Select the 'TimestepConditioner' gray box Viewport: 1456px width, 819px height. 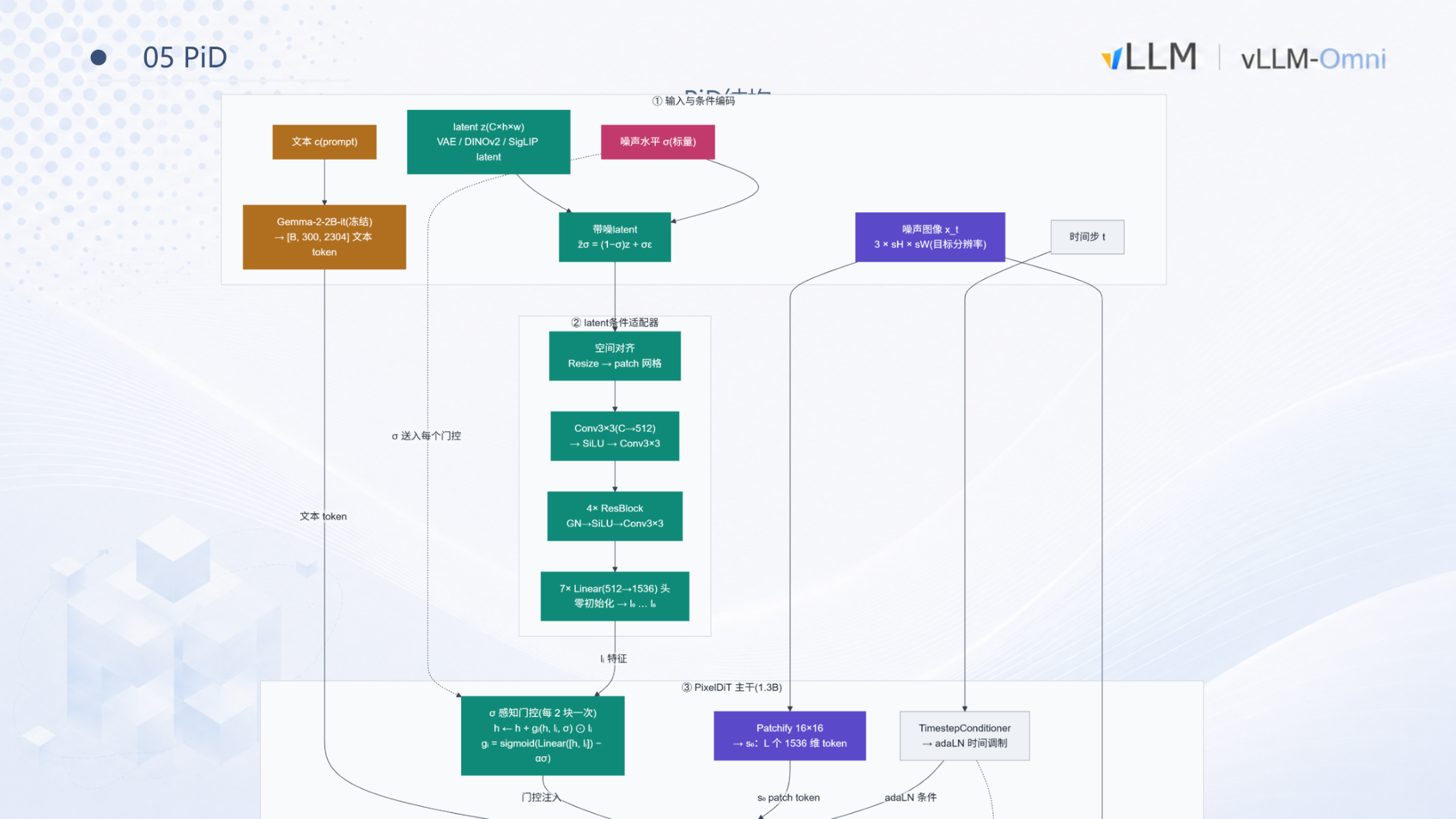click(x=965, y=735)
